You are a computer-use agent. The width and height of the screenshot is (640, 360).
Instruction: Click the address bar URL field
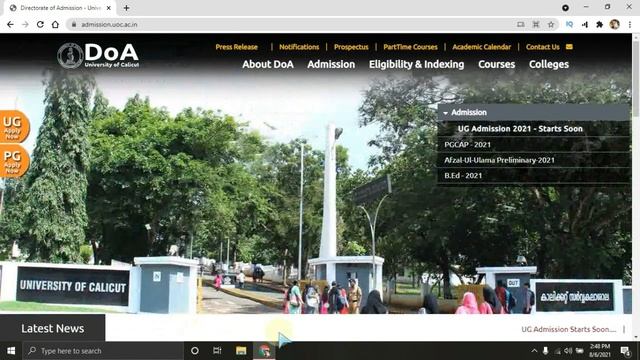(109, 24)
